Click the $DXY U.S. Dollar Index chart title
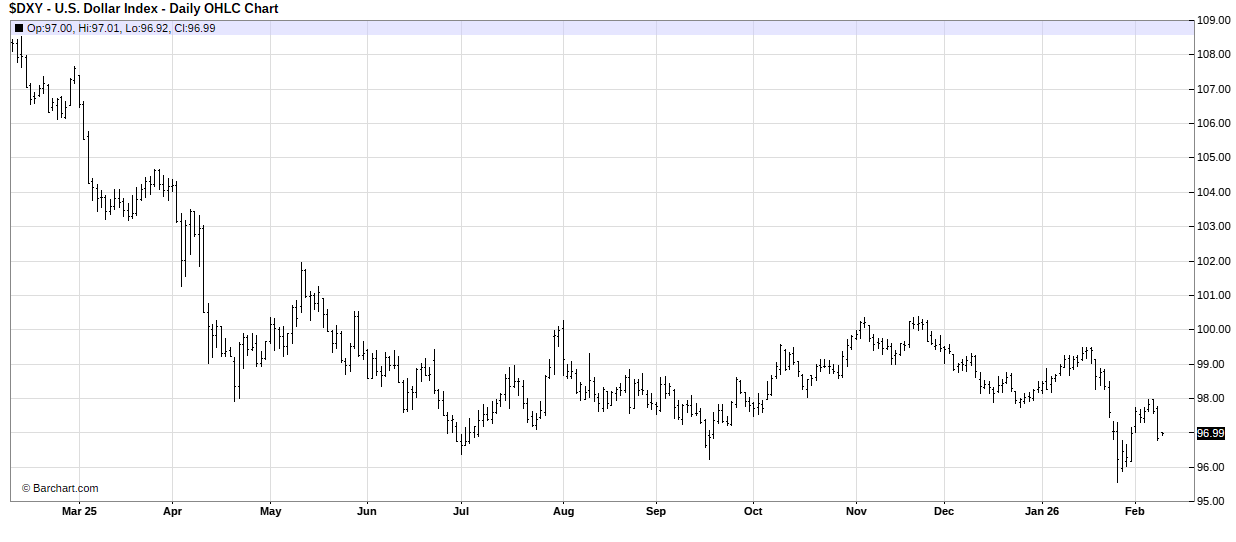The image size is (1236, 542). tap(144, 9)
